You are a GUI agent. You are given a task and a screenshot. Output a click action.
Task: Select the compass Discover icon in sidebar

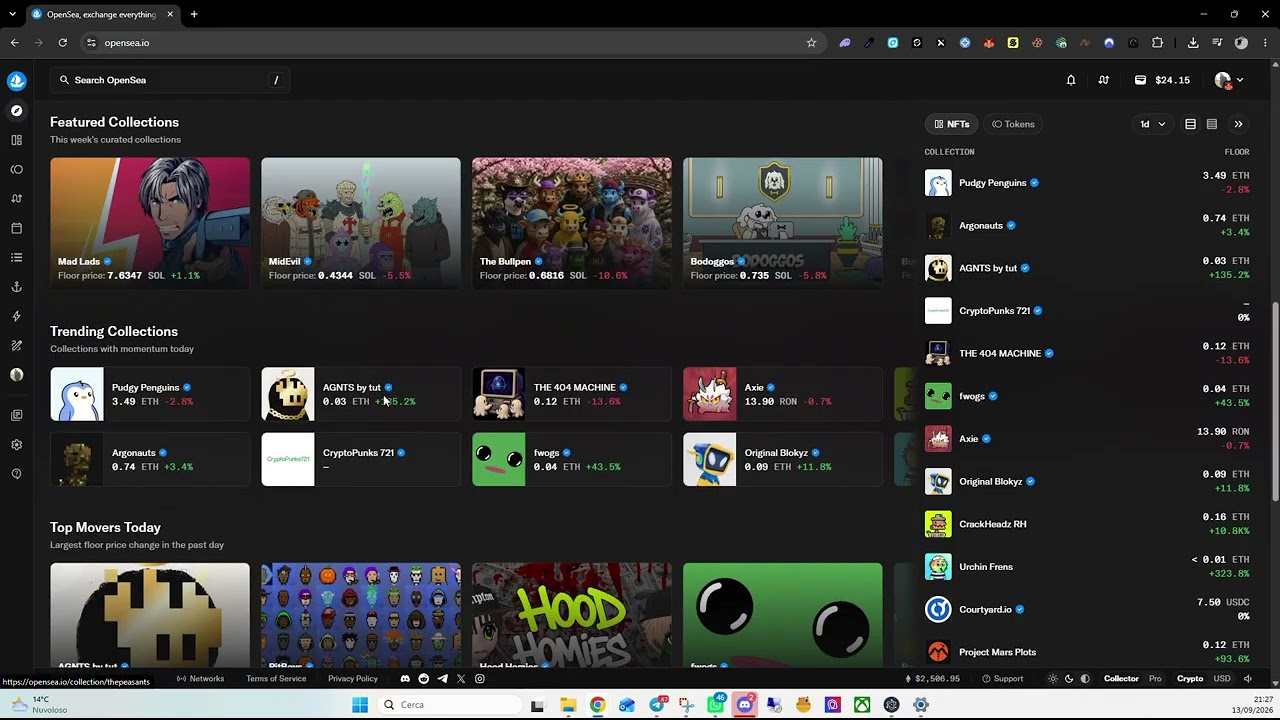[16, 111]
